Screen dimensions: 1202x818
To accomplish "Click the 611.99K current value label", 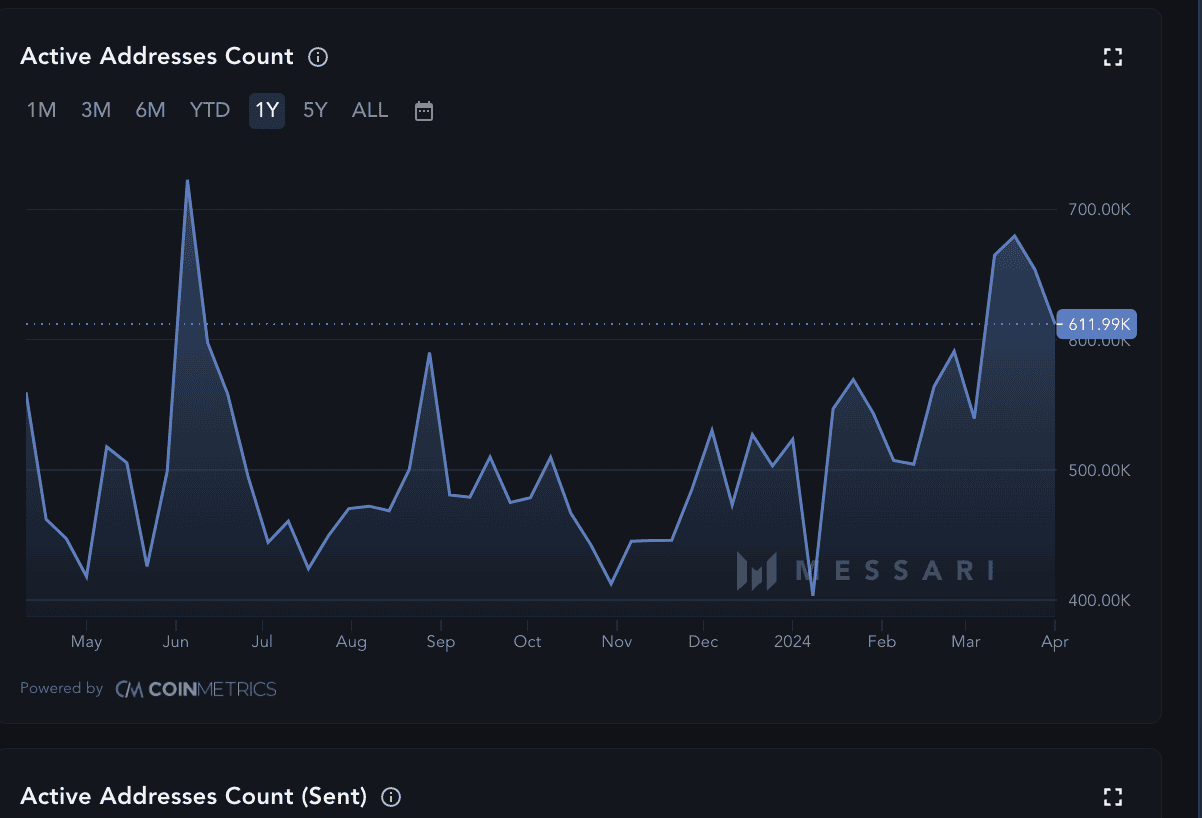I will (1098, 324).
